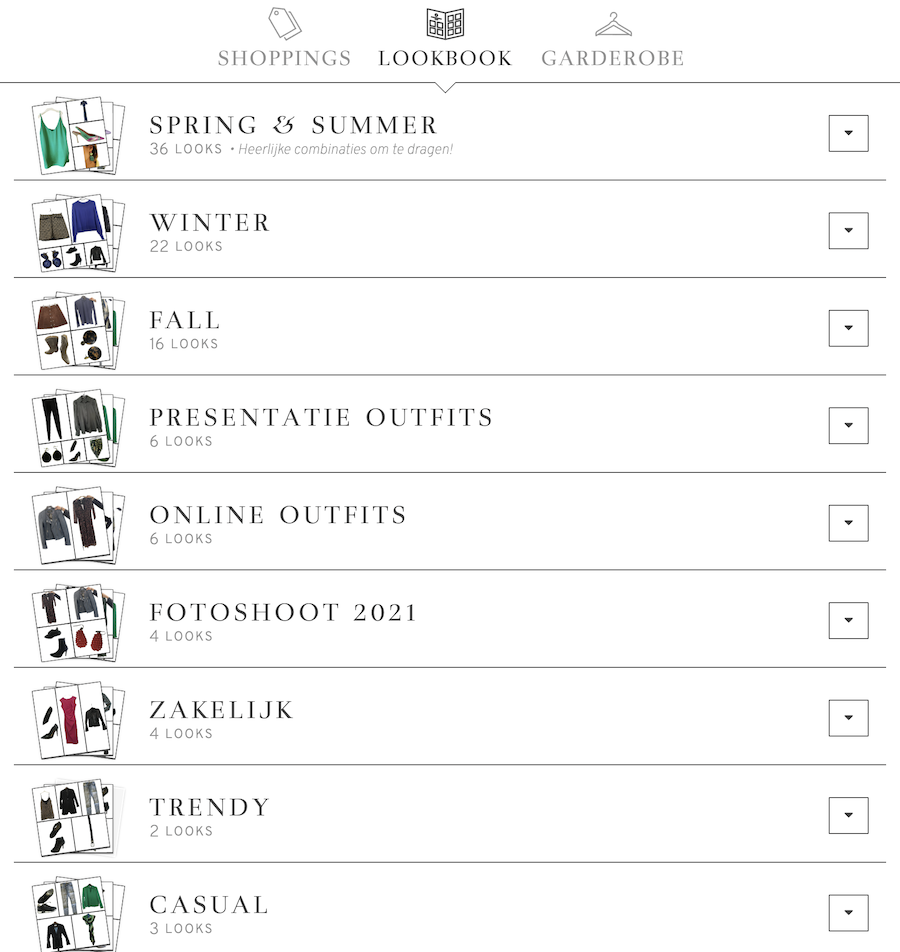
Task: Collapse the Online Outfits dropdown
Action: pyautogui.click(x=848, y=523)
